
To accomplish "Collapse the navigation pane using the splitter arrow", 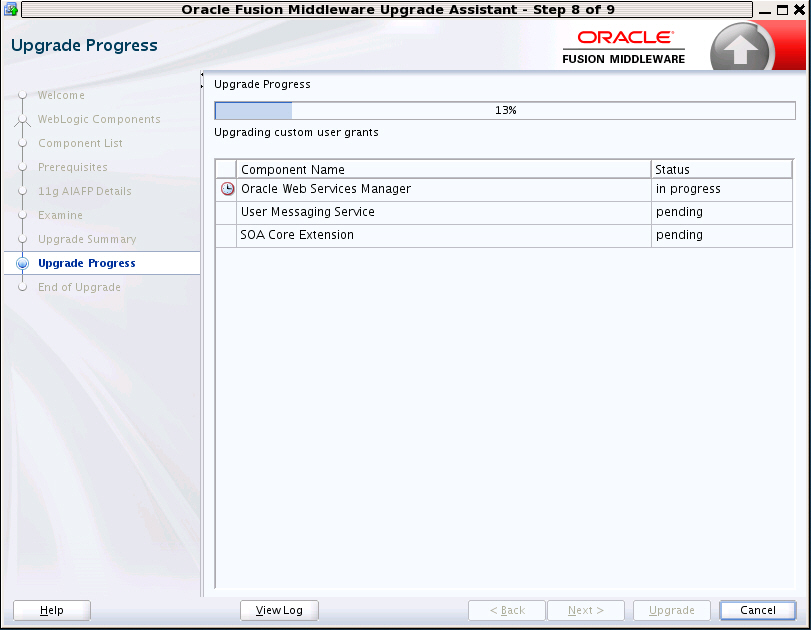I will tap(202, 75).
